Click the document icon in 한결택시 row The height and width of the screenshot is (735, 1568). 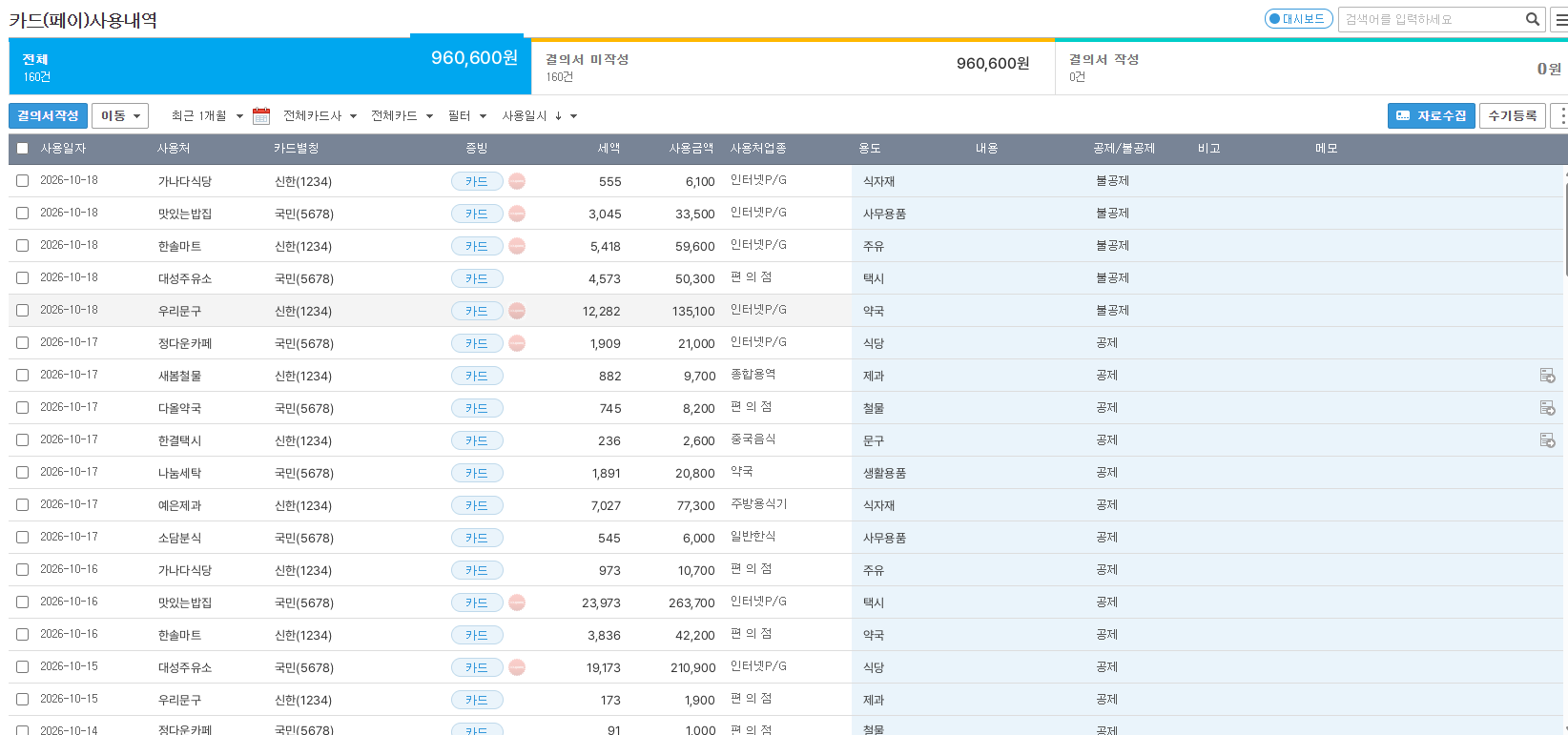(1547, 440)
